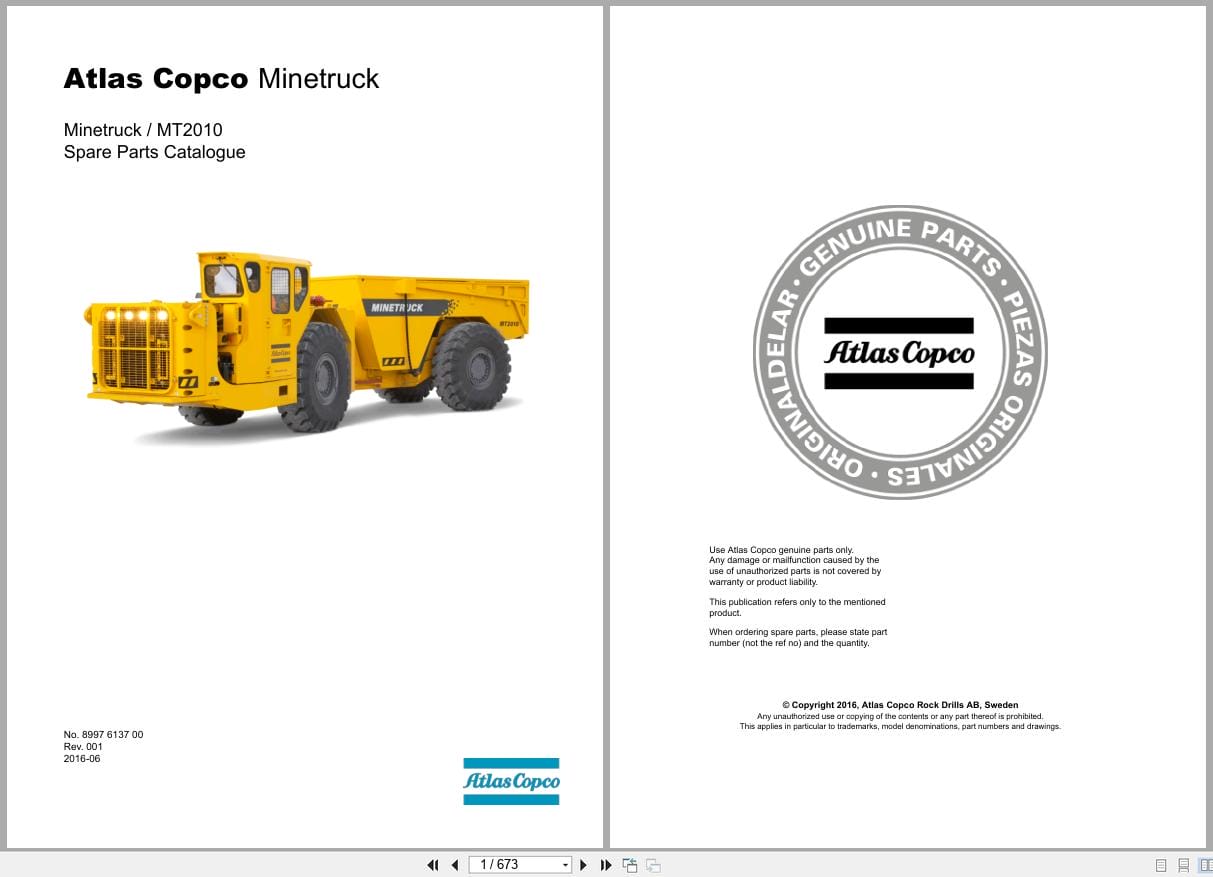Click the 'When ordering spare parts' paragraph
Screen dimensions: 1213x877
click(798, 638)
